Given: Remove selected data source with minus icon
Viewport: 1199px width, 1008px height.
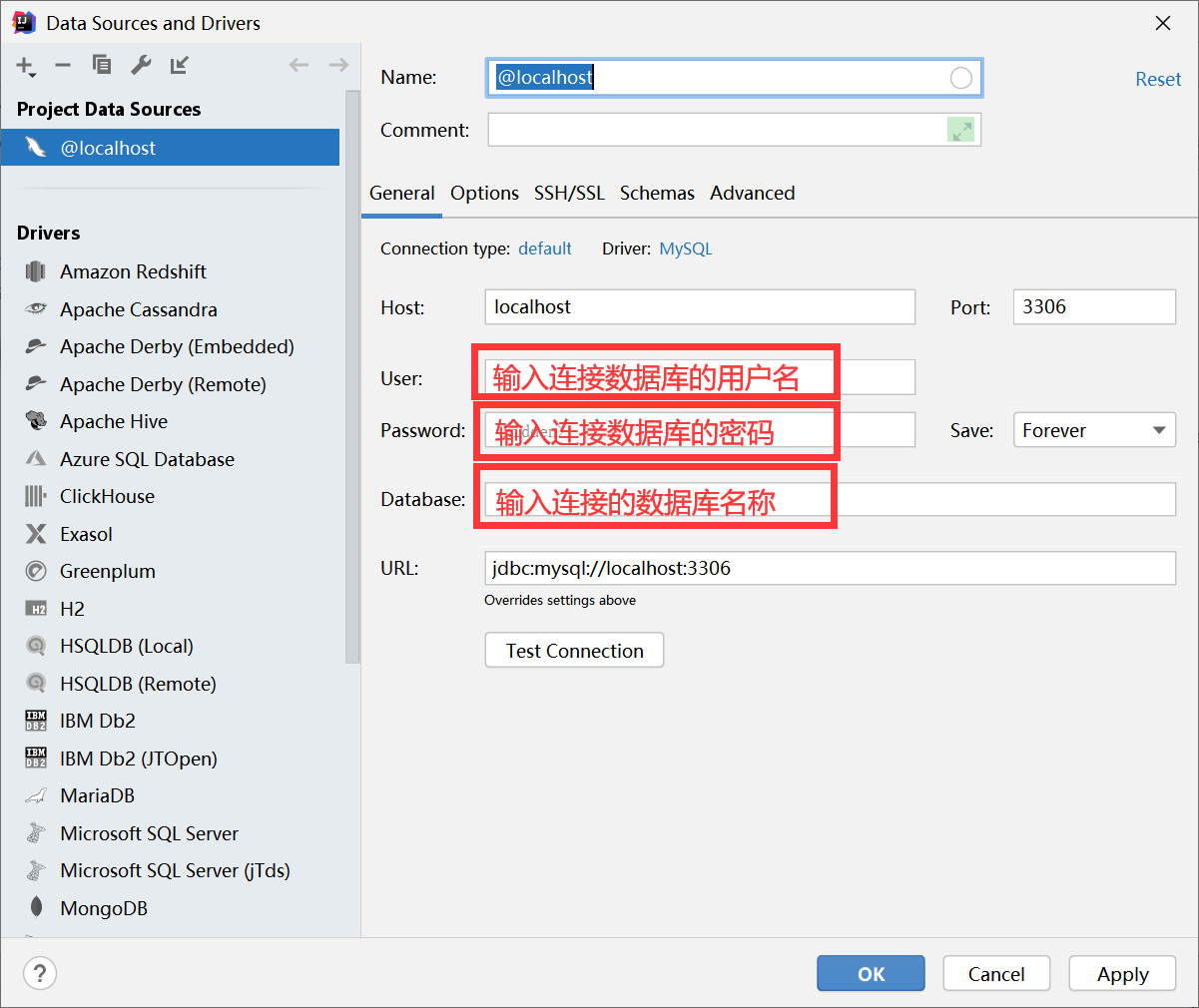Looking at the screenshot, I should (x=63, y=65).
